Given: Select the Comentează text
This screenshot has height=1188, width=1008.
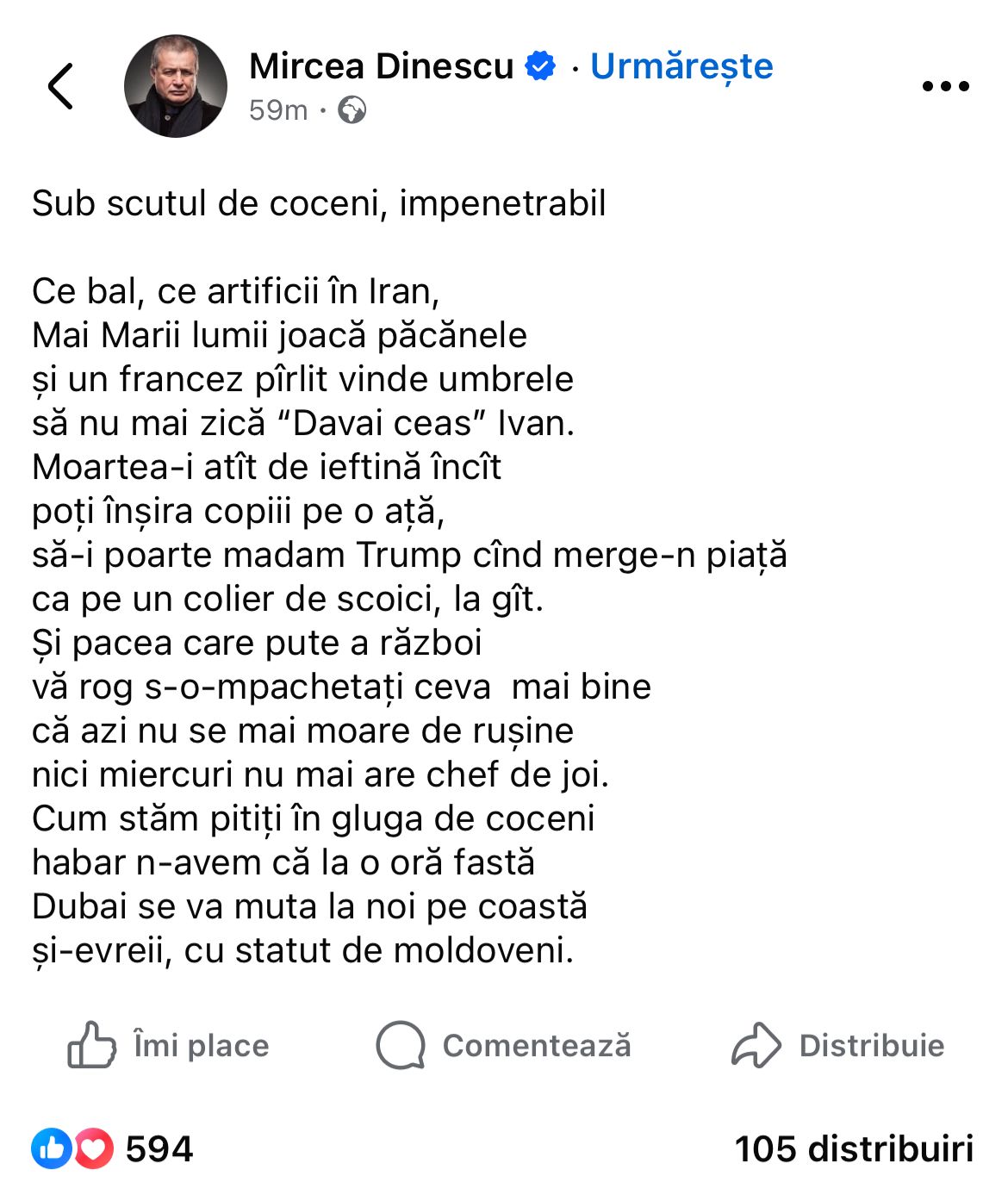Looking at the screenshot, I should pos(537,1046).
